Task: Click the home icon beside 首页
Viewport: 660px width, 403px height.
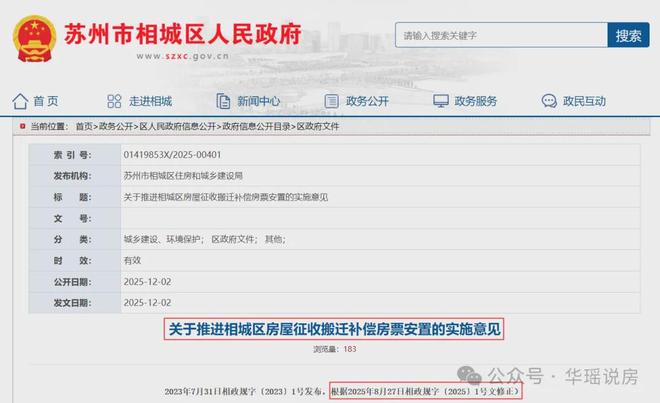Action: 20,101
